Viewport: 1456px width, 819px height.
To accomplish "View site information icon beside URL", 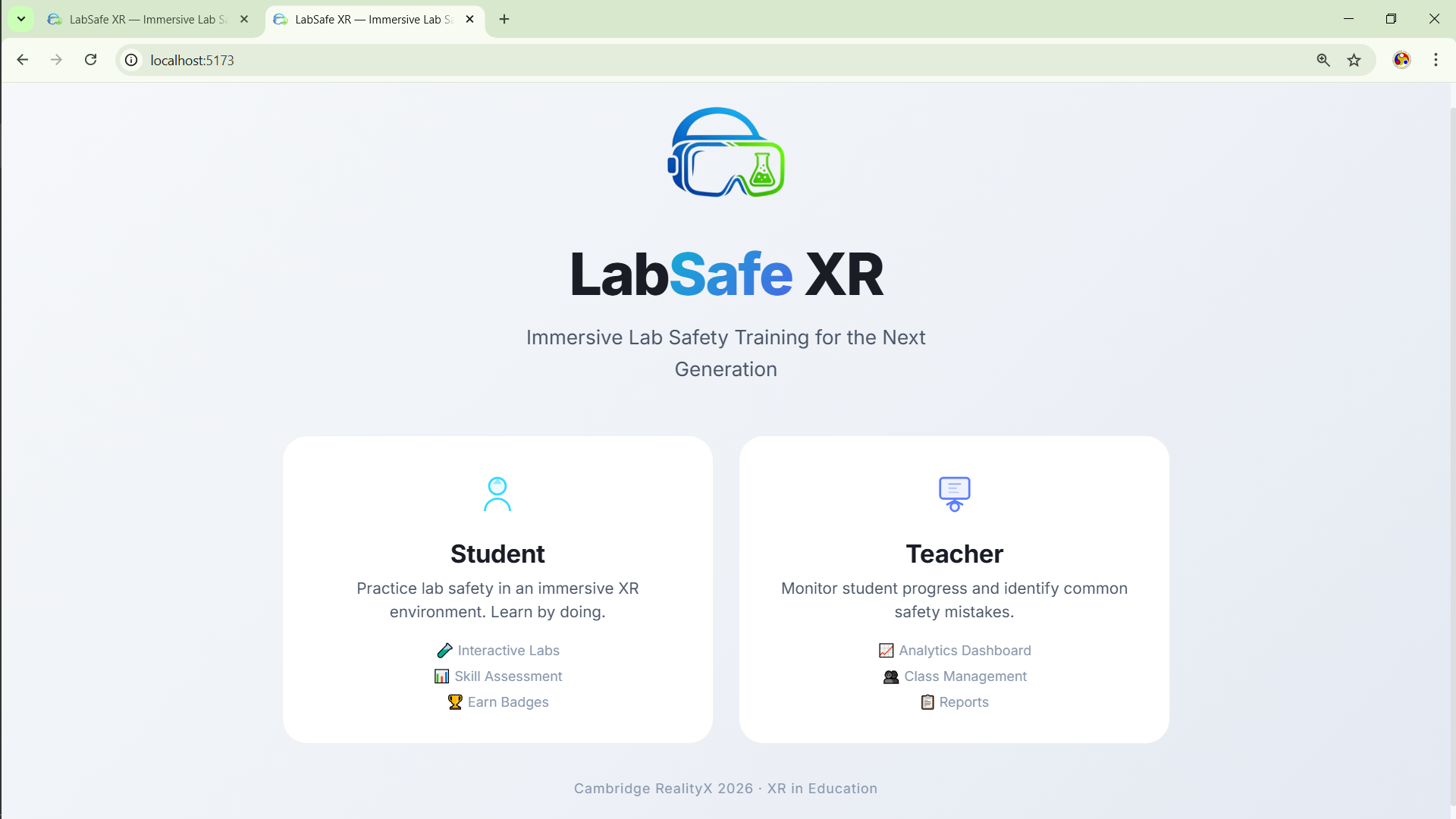I will [131, 60].
